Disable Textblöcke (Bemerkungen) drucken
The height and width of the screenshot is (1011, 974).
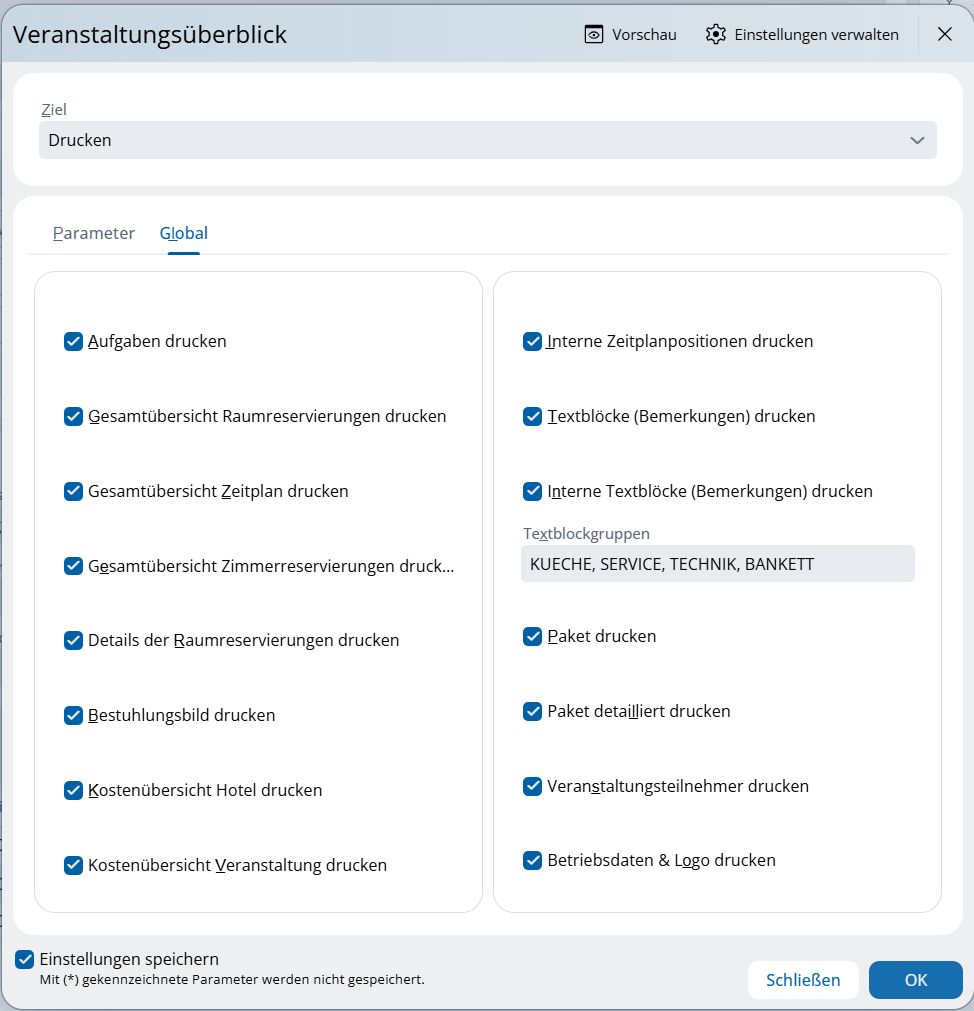pos(532,416)
